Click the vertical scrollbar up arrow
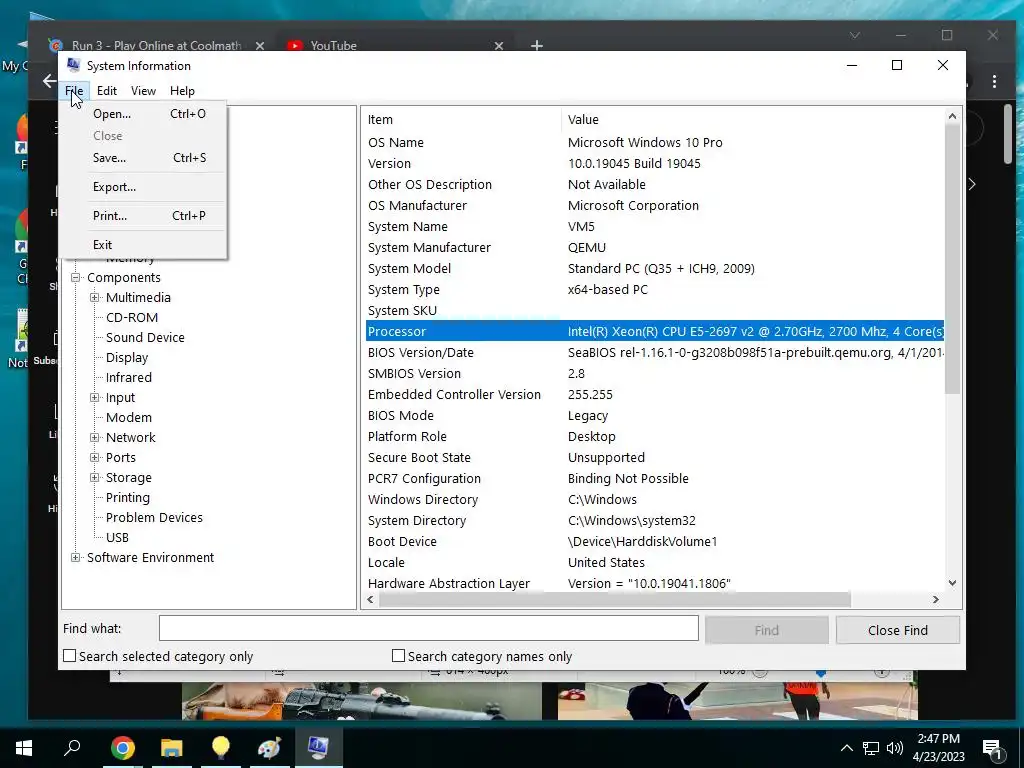 pyautogui.click(x=952, y=116)
